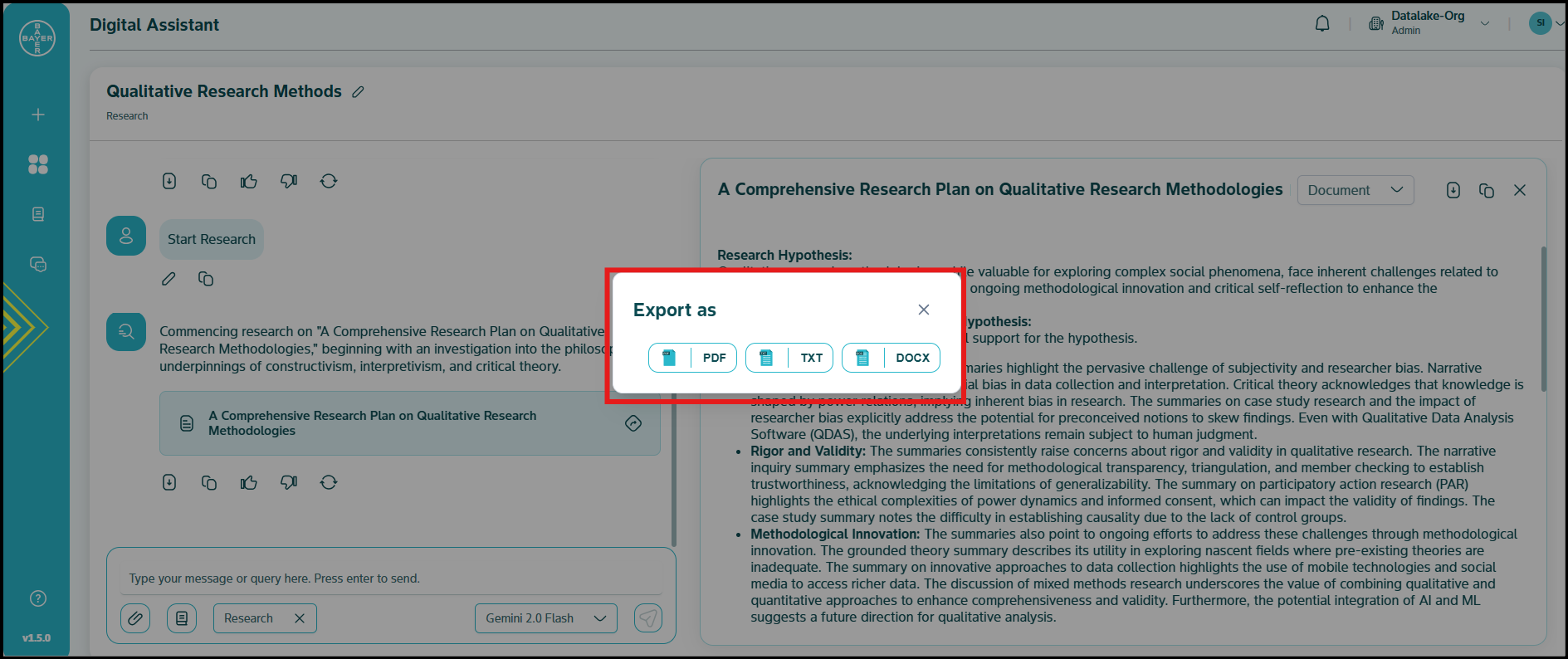The image size is (1568, 659).
Task: Export the document as PDF
Action: pos(692,358)
